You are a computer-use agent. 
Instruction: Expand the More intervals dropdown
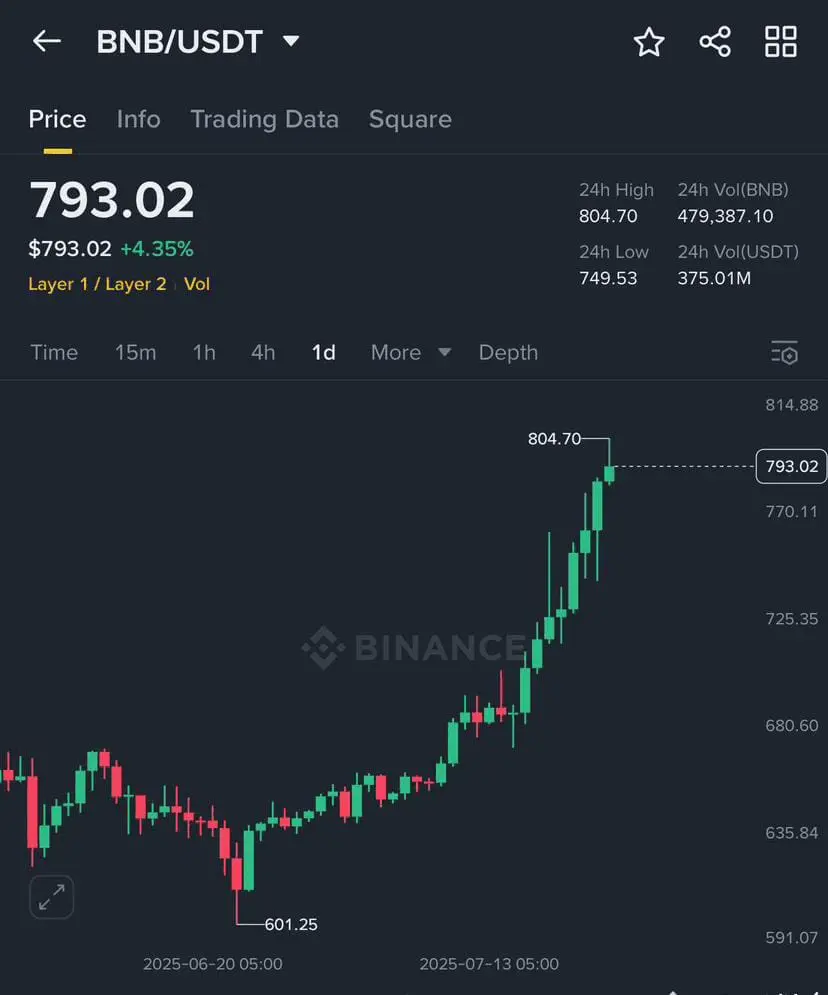(410, 352)
